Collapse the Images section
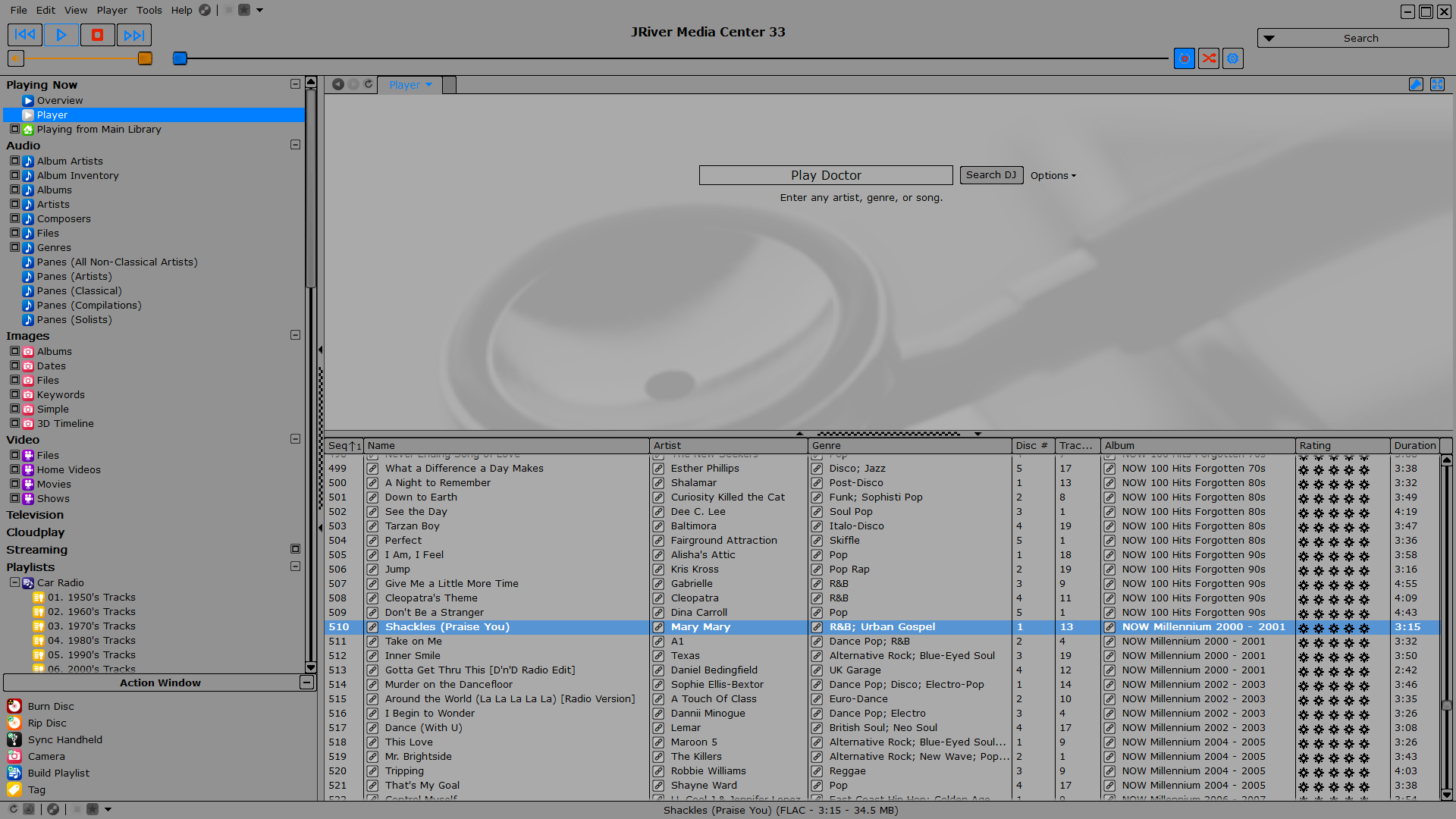Viewport: 1456px width, 819px height. 295,335
